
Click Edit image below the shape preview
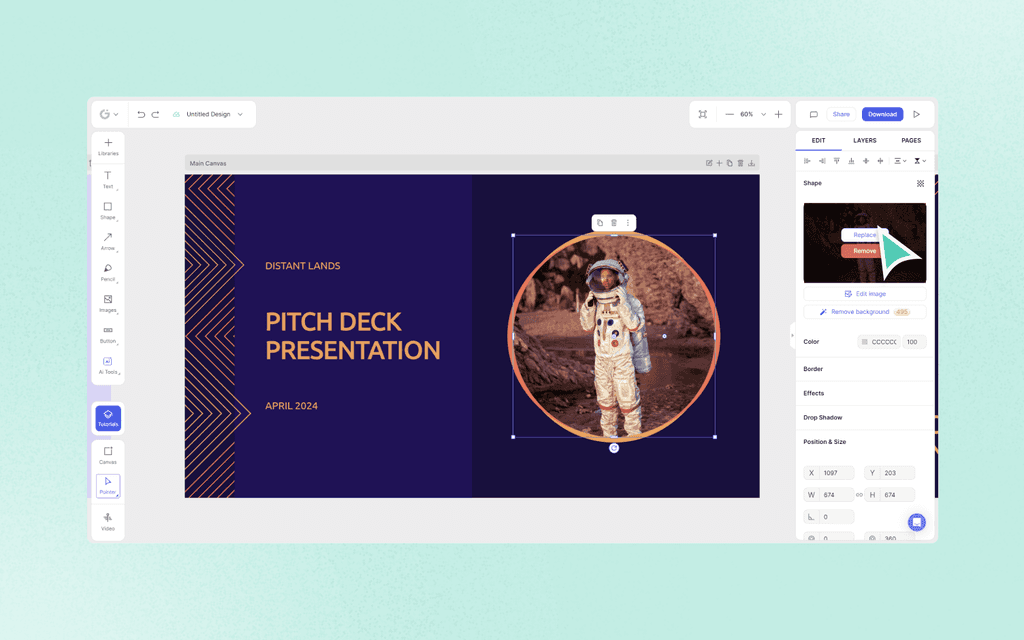tap(864, 293)
